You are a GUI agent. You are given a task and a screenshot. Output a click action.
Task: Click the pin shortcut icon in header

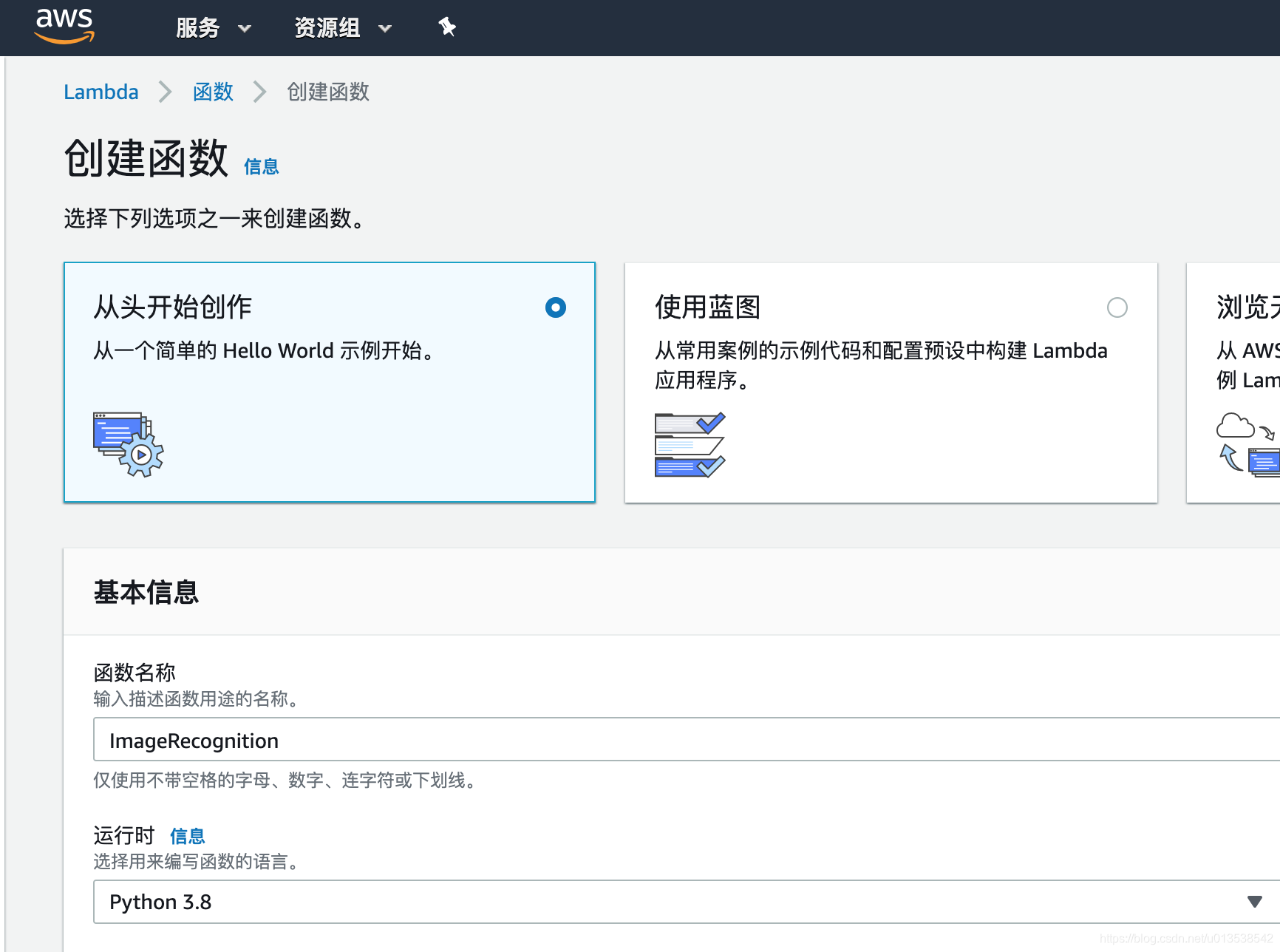(447, 27)
